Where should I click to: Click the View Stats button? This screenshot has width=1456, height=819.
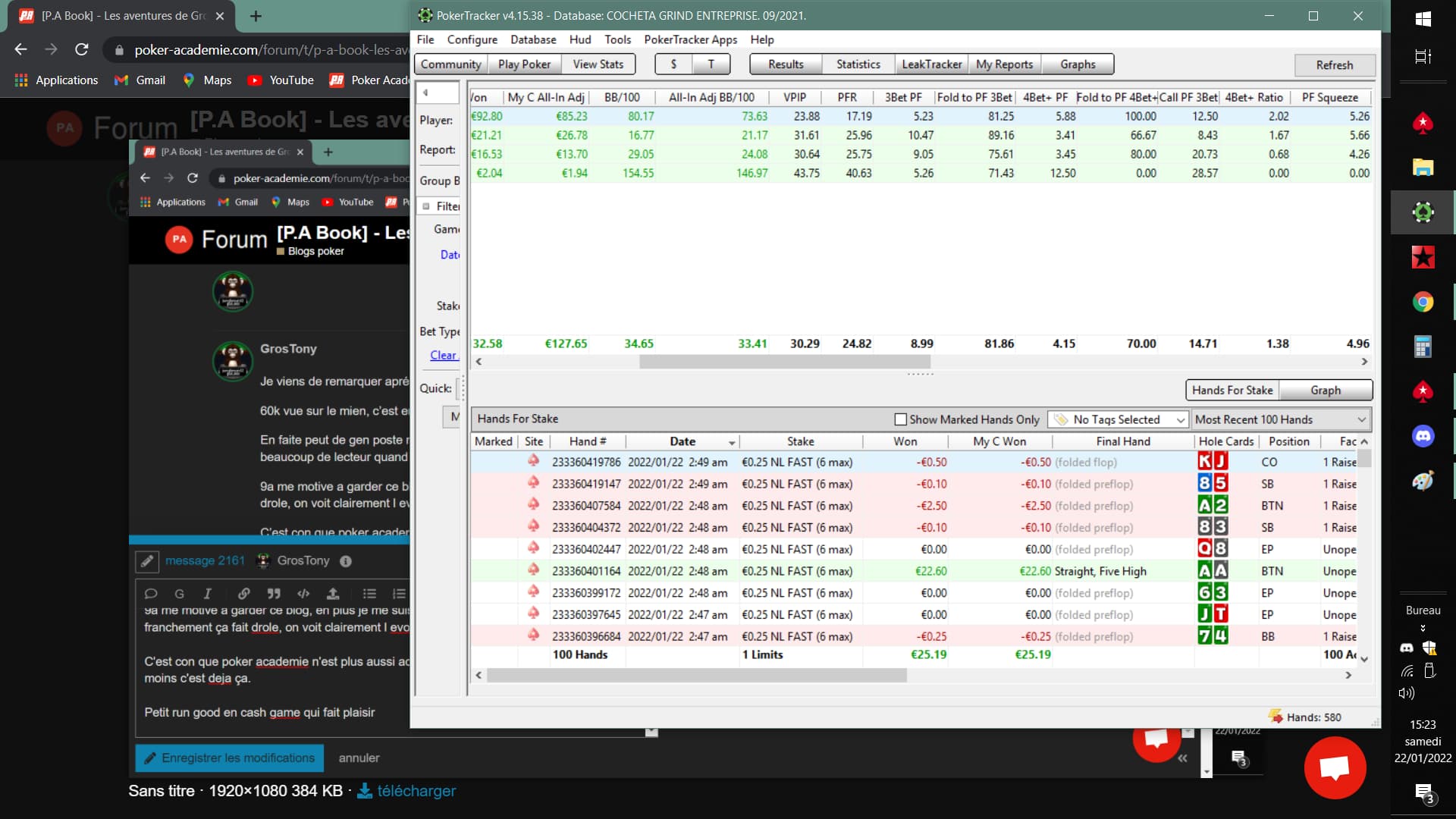click(598, 64)
